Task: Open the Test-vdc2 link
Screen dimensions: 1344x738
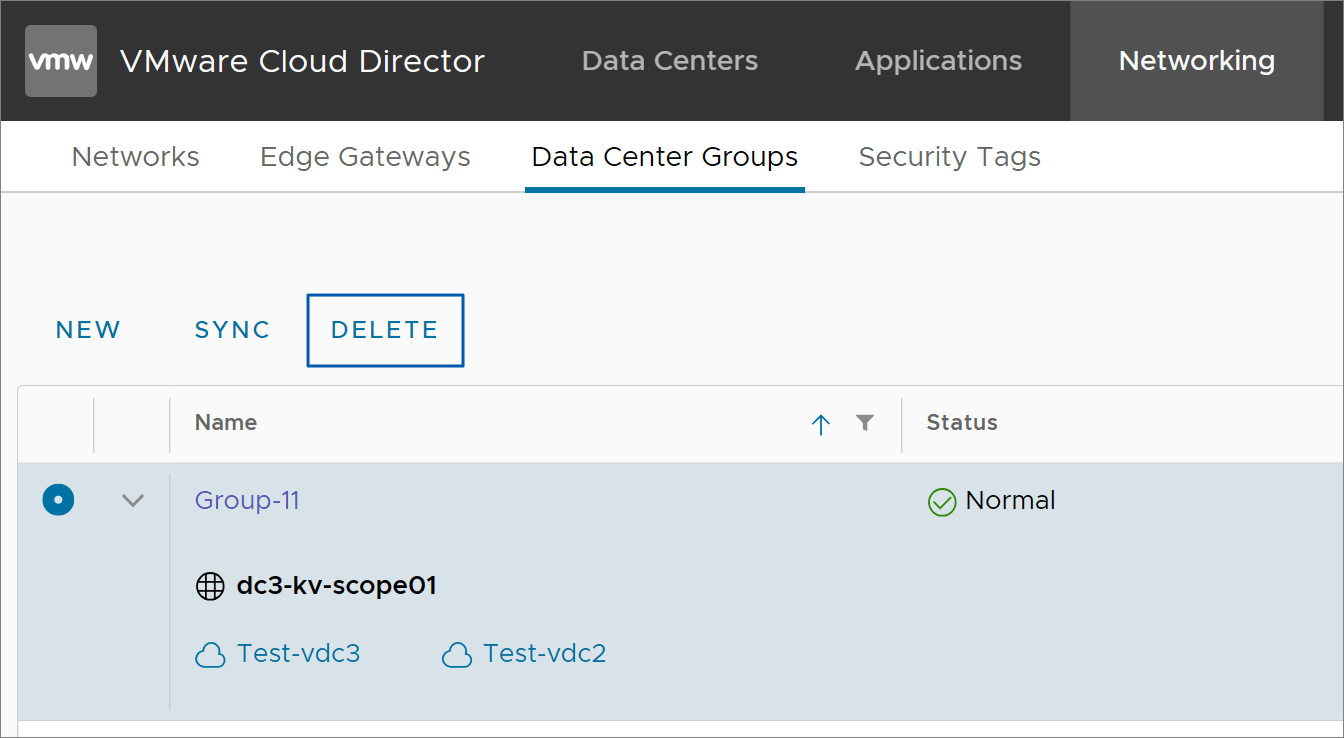Action: (x=545, y=654)
